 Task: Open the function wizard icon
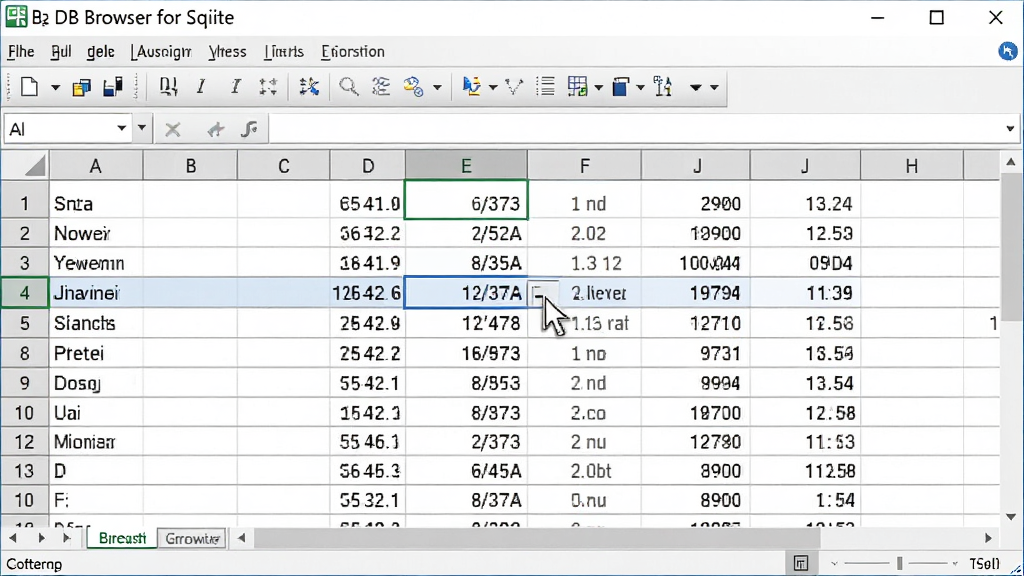pos(249,129)
